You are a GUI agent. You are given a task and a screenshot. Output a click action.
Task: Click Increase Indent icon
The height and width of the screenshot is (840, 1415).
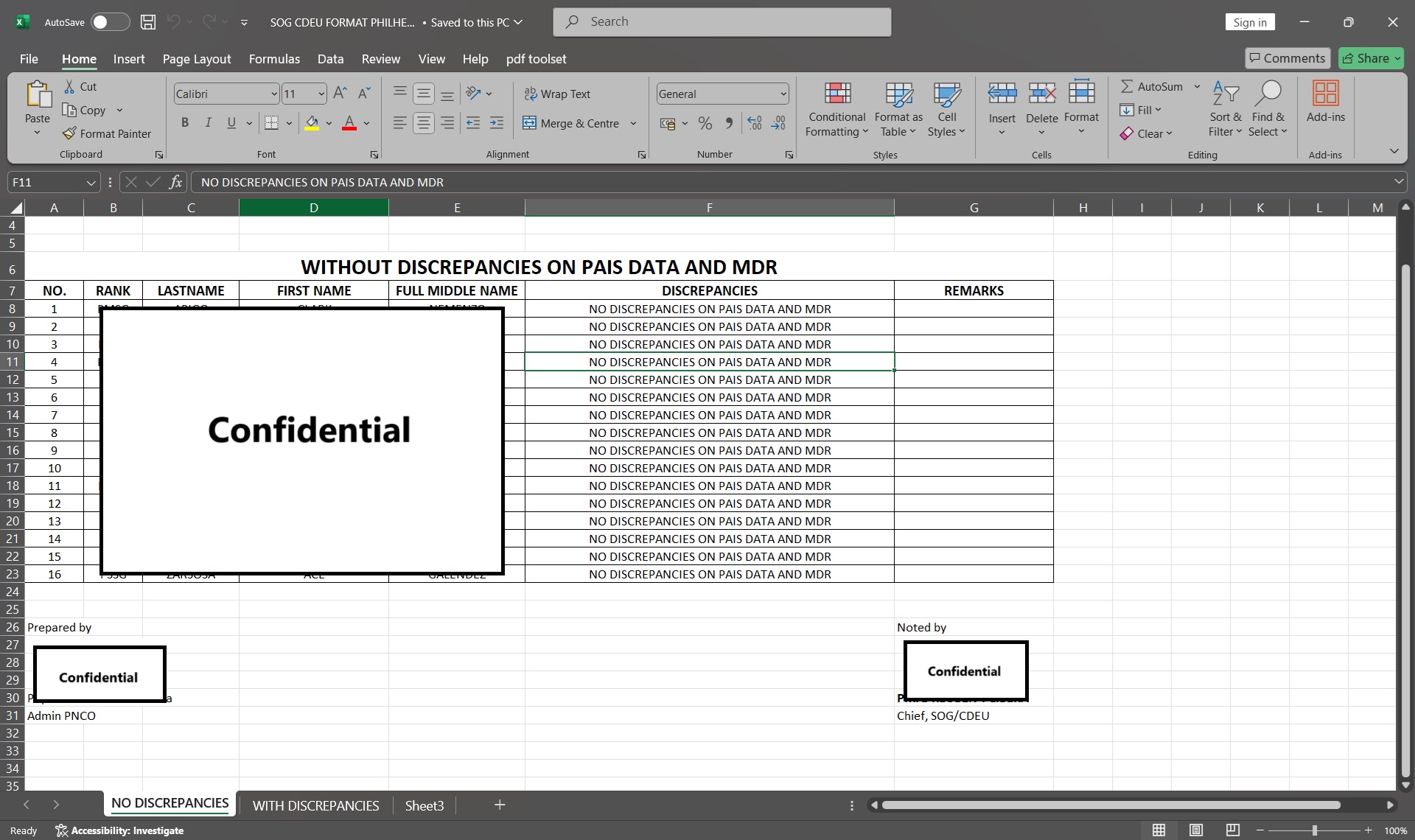click(x=497, y=123)
